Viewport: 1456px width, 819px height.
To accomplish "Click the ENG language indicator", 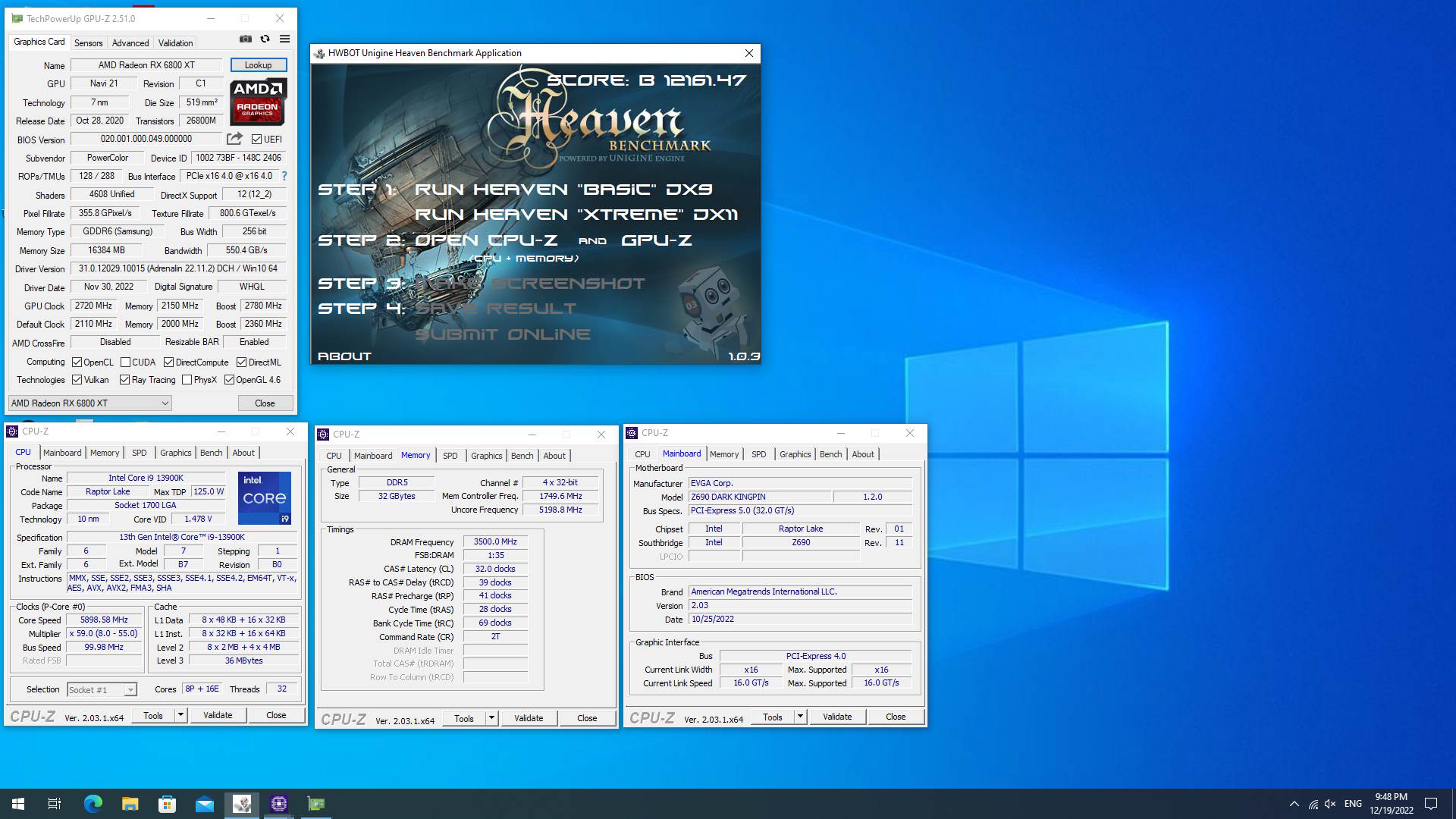I will click(1353, 804).
